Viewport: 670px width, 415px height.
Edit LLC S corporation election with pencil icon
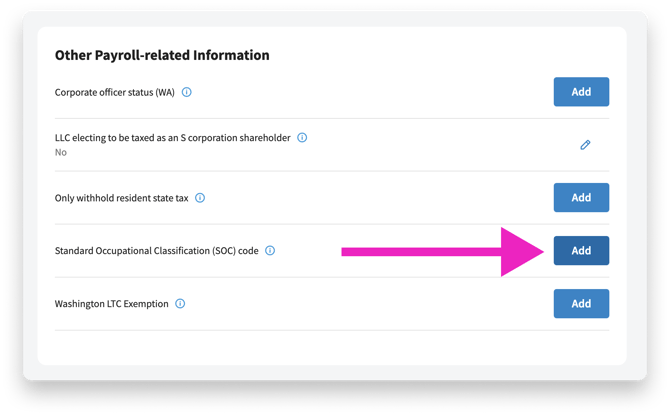click(585, 145)
